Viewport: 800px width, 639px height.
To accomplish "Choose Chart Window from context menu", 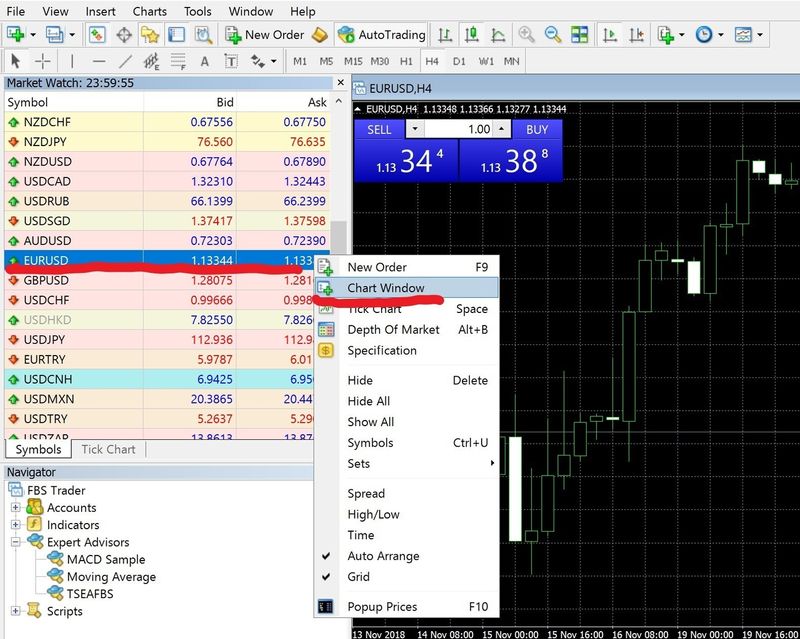I will (x=385, y=288).
